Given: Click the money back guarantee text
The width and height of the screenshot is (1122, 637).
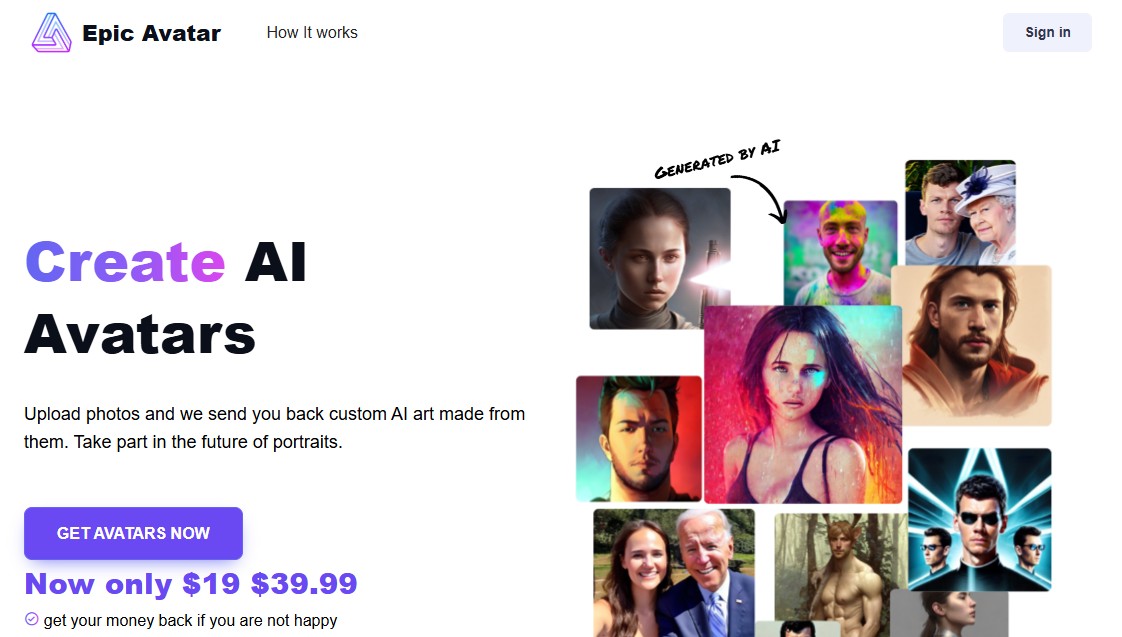Looking at the screenshot, I should click(x=190, y=621).
